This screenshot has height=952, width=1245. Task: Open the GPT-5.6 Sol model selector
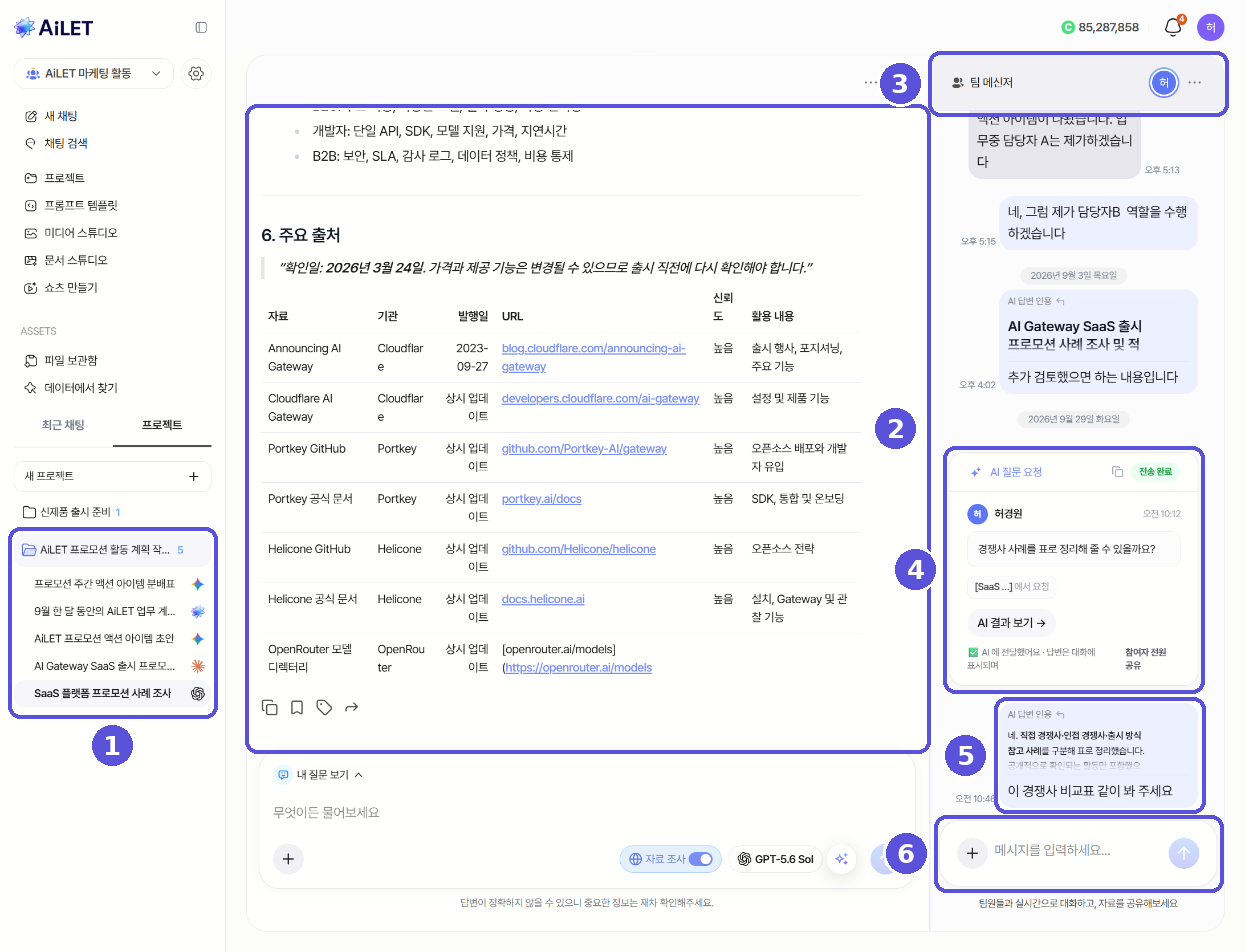775,858
